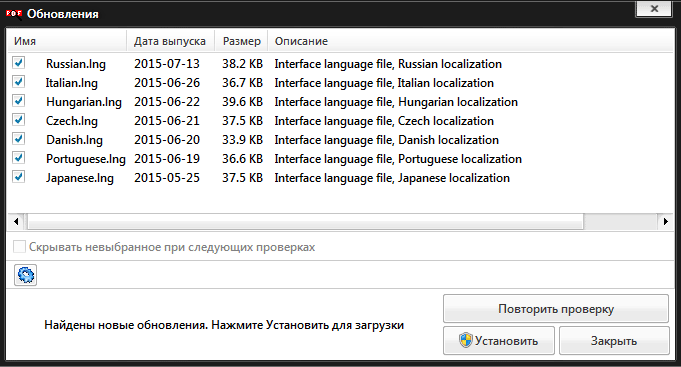The image size is (681, 367).
Task: Click Закрыть to dismiss the dialog
Action: (614, 341)
